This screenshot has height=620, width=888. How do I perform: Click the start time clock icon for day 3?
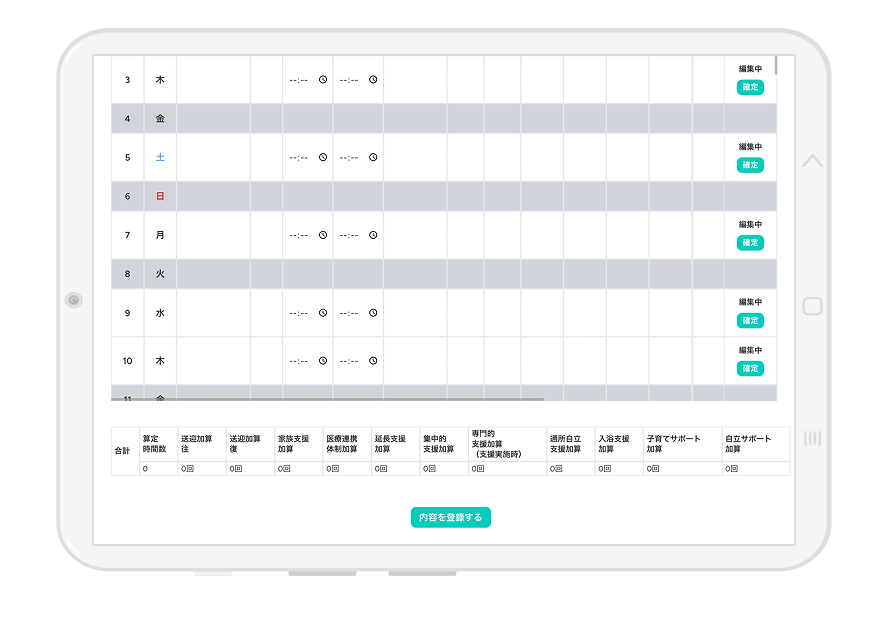coord(323,80)
